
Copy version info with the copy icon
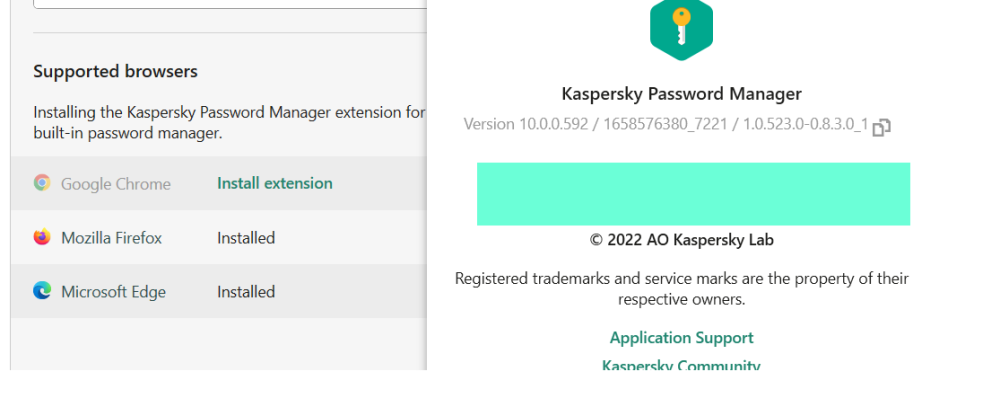[881, 127]
